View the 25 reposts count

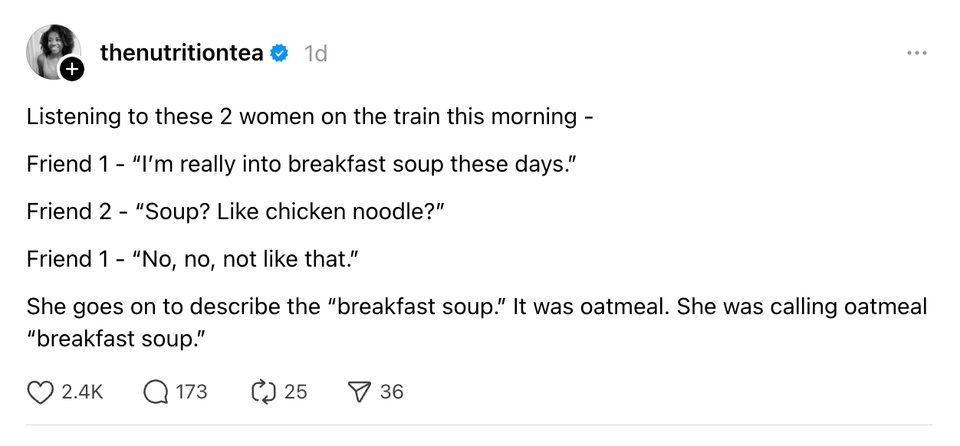click(x=296, y=392)
